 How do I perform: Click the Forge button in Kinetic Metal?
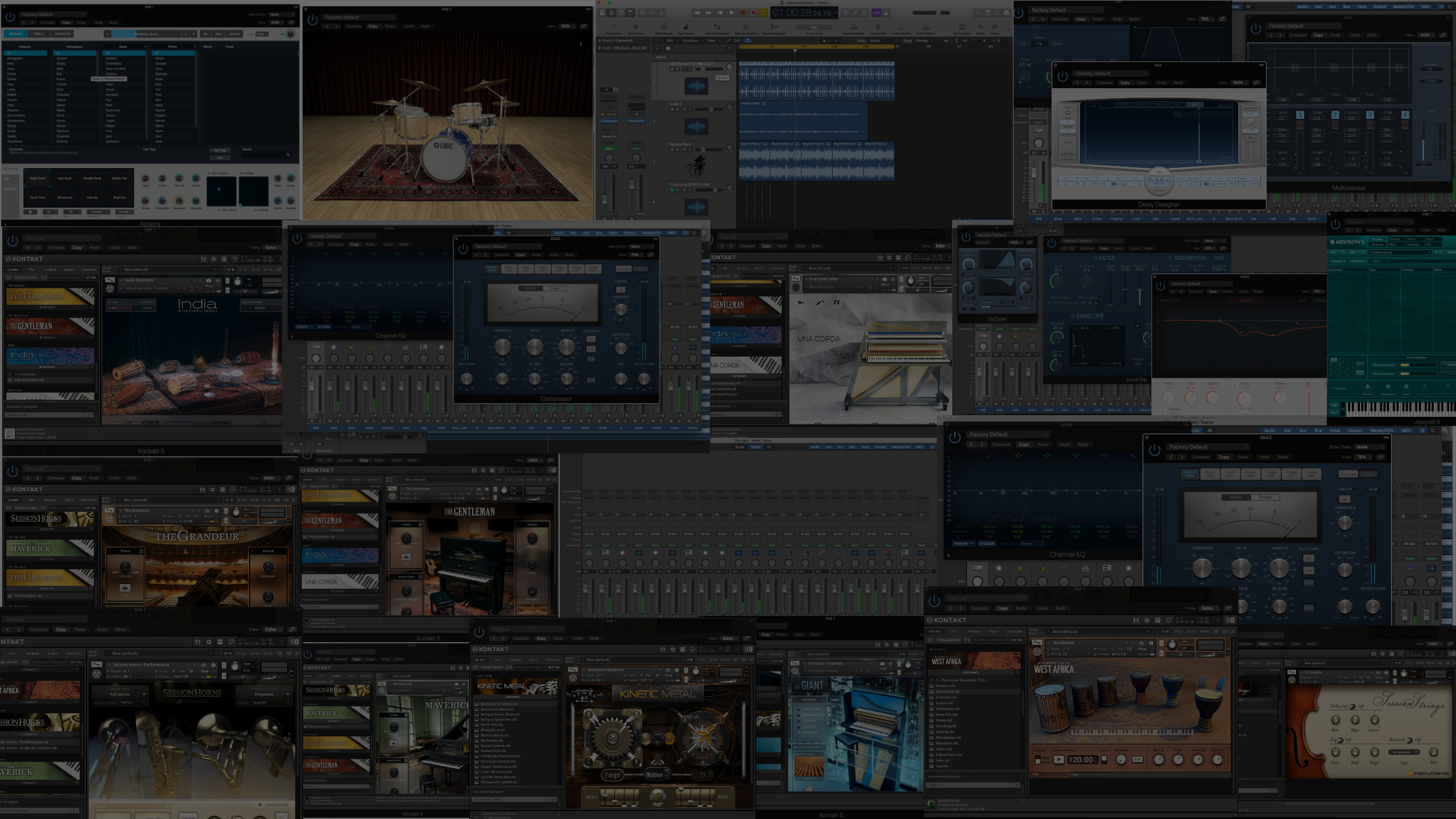[x=613, y=775]
